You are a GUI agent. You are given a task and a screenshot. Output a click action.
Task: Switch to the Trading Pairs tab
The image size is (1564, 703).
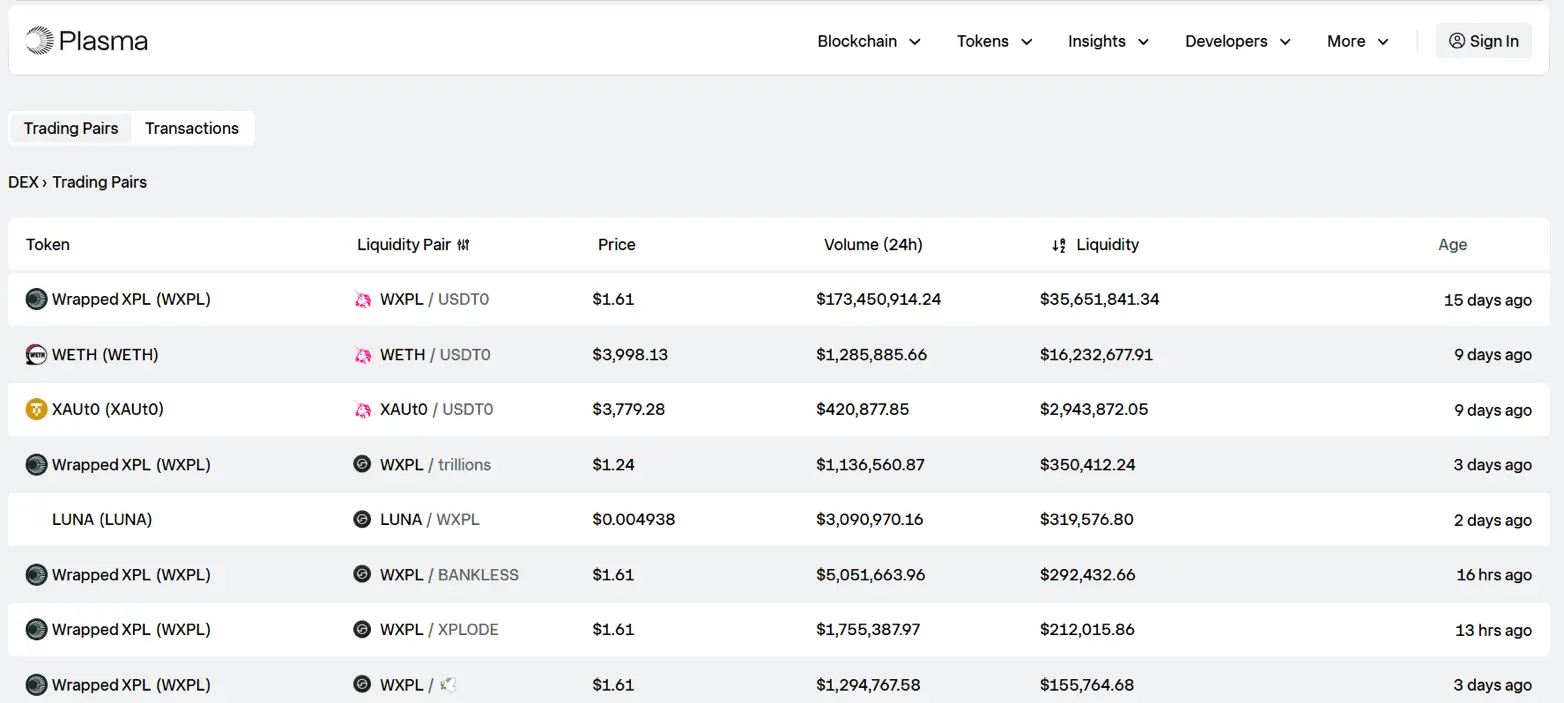coord(71,128)
